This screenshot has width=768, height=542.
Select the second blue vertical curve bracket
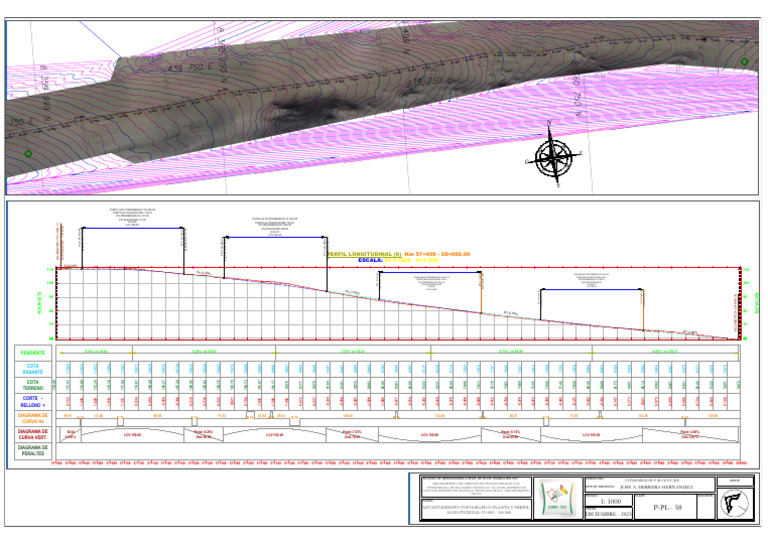pyautogui.click(x=275, y=237)
